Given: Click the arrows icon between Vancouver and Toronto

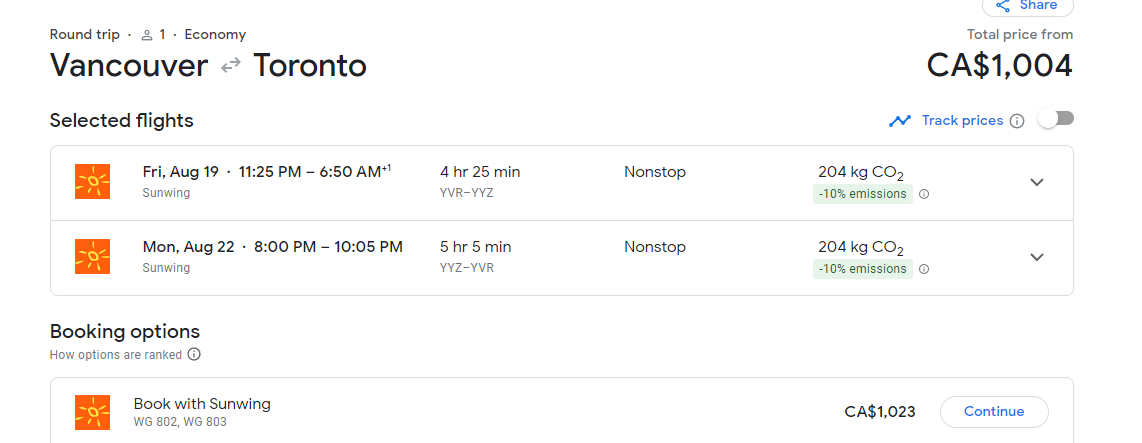Looking at the screenshot, I should point(231,66).
